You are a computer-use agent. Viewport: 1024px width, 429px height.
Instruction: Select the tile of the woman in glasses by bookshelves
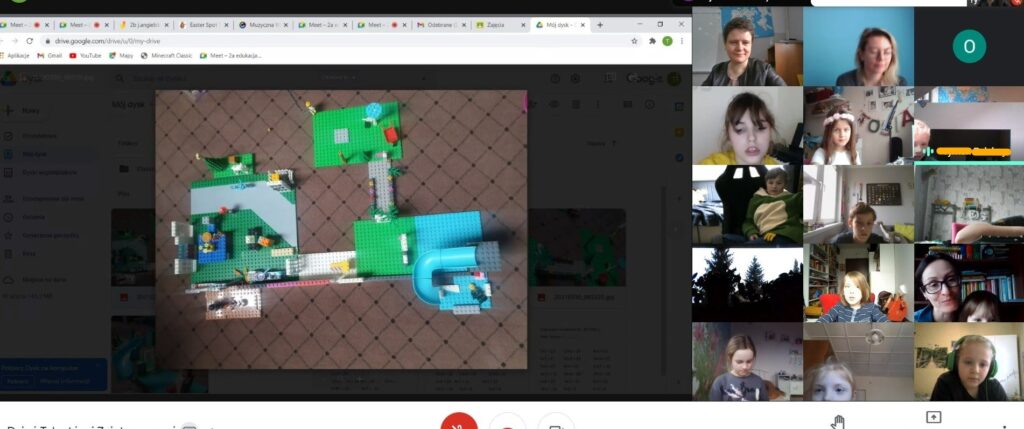pyautogui.click(x=969, y=283)
